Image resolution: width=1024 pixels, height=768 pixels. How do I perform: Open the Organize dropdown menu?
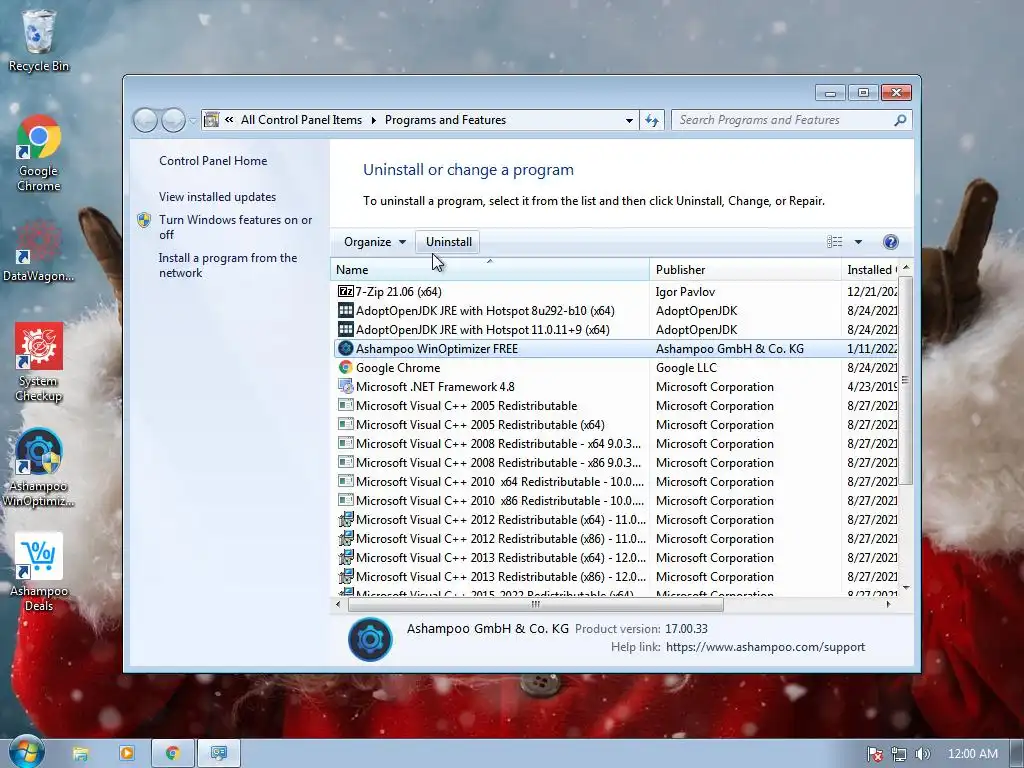375,242
